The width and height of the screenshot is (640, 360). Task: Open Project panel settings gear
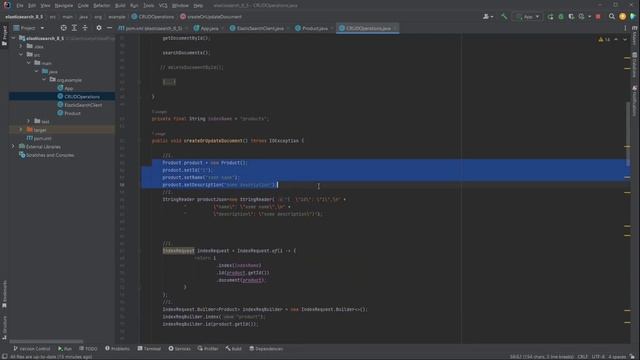click(x=99, y=28)
